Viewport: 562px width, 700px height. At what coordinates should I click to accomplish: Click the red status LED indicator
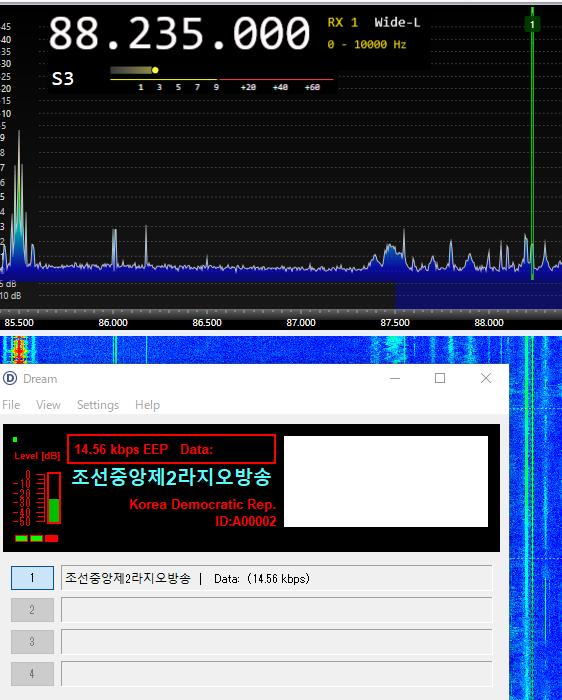point(51,538)
